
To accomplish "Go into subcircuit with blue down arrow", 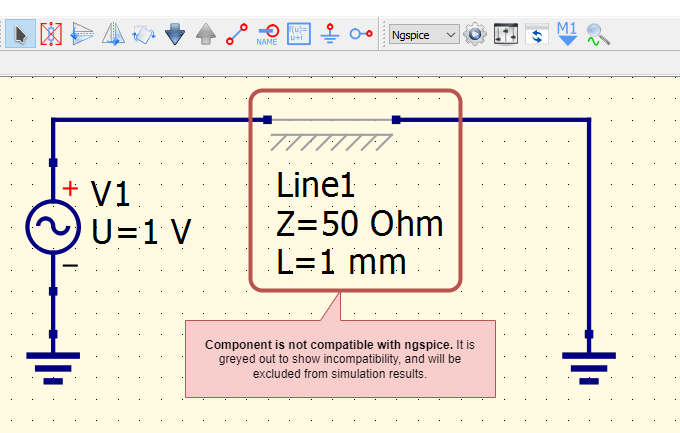I will point(175,34).
